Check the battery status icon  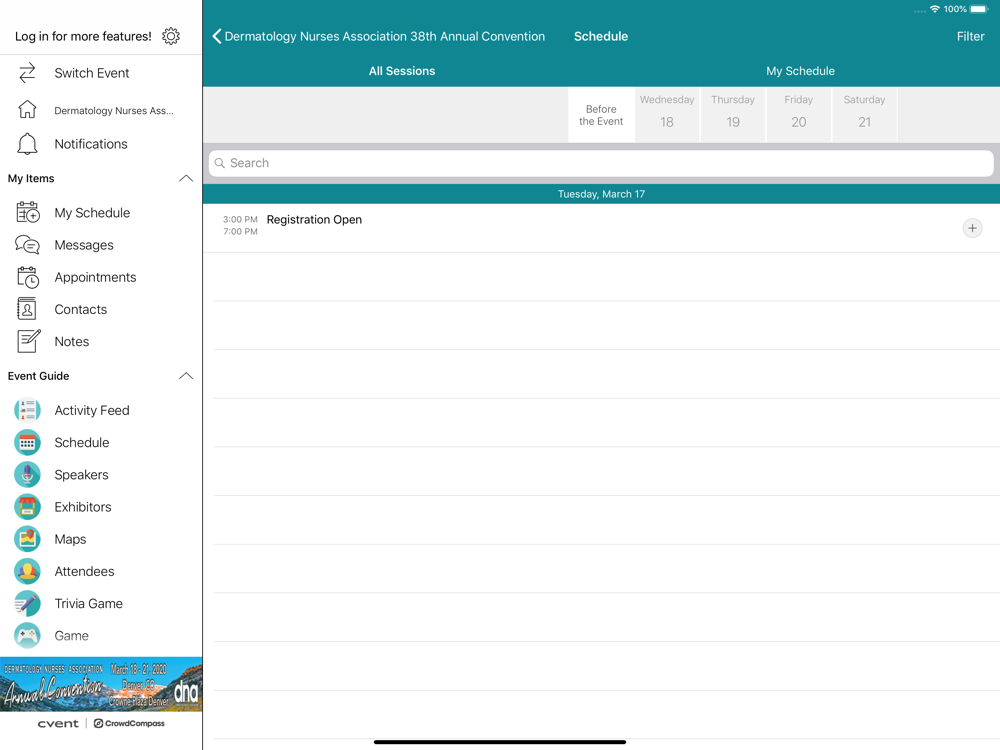coord(979,9)
